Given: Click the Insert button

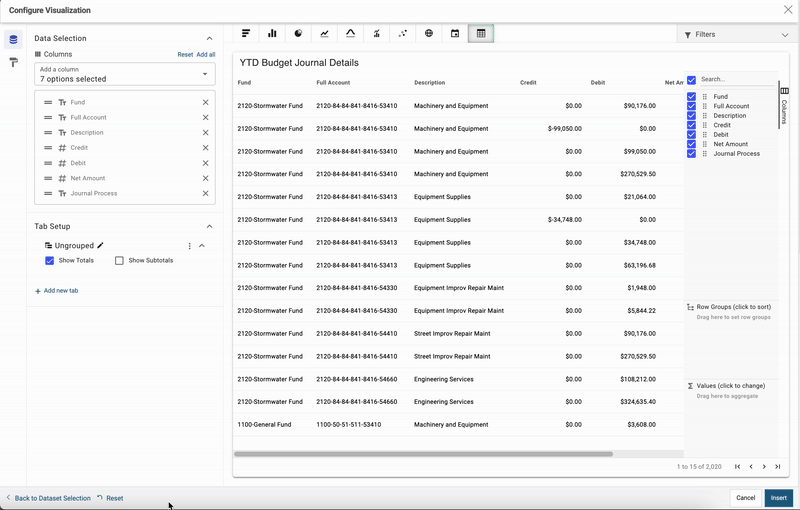Looking at the screenshot, I should (779, 498).
